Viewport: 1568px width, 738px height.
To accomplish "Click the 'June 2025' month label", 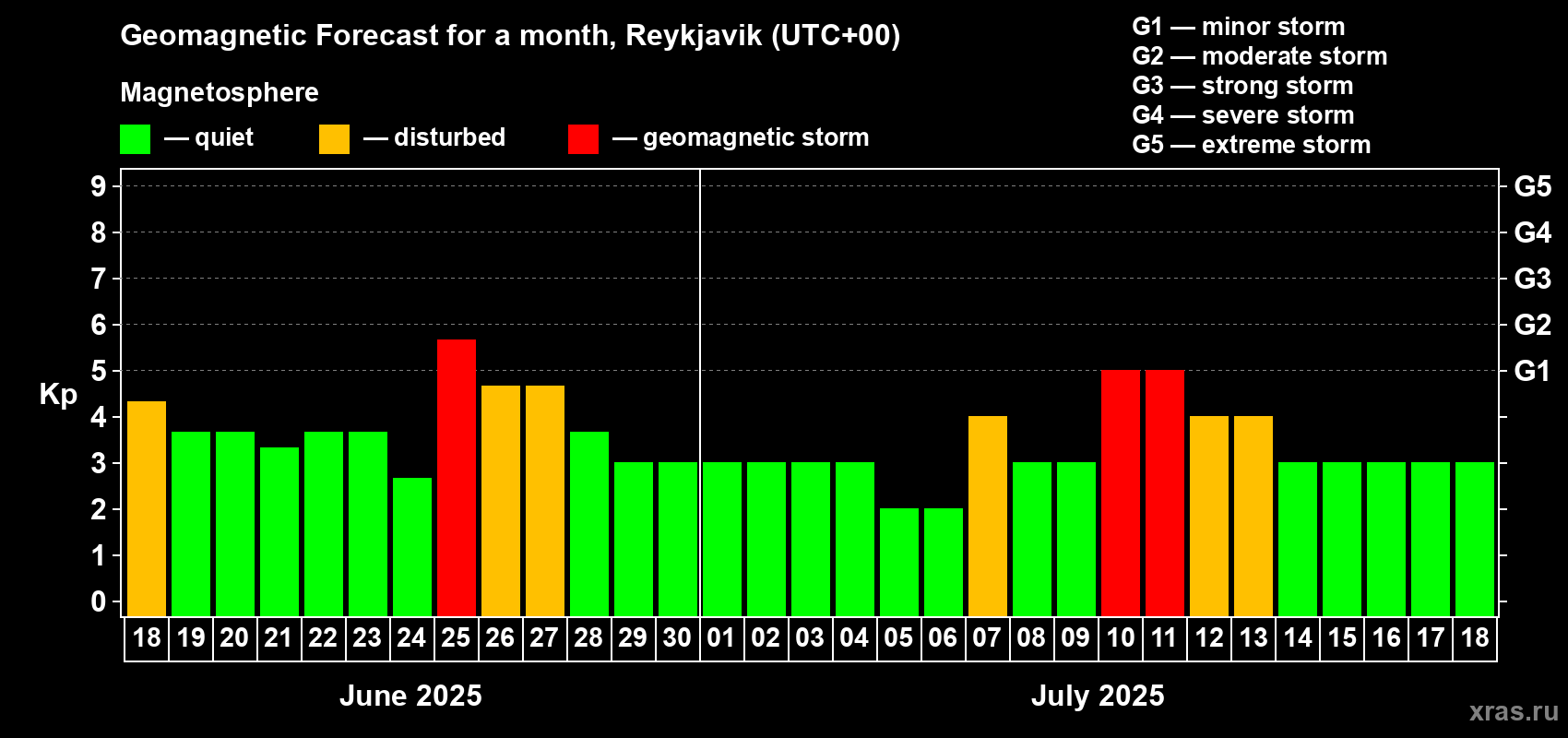I will [x=410, y=696].
